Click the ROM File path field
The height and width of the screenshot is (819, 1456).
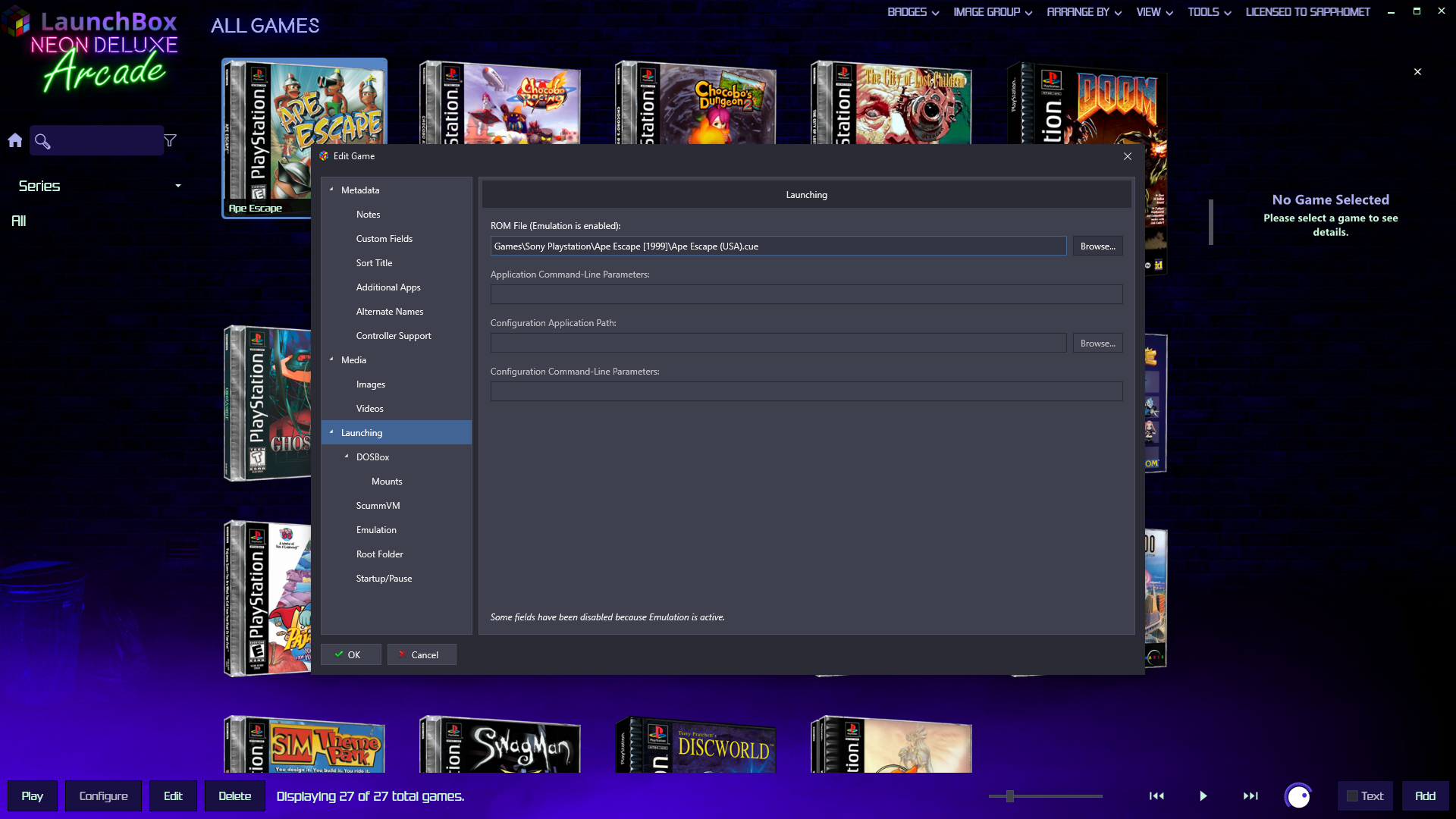[778, 246]
